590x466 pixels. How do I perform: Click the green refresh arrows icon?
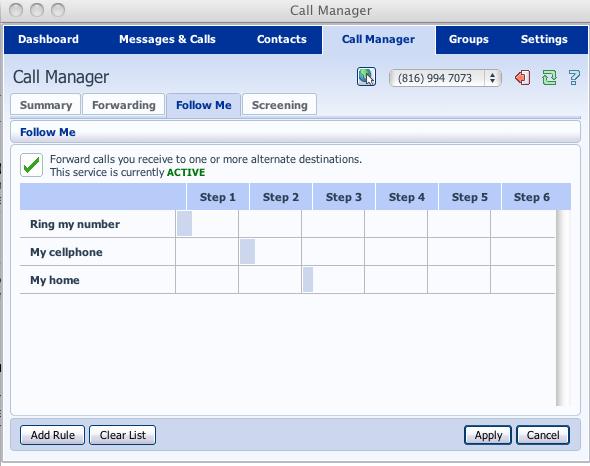pyautogui.click(x=549, y=78)
